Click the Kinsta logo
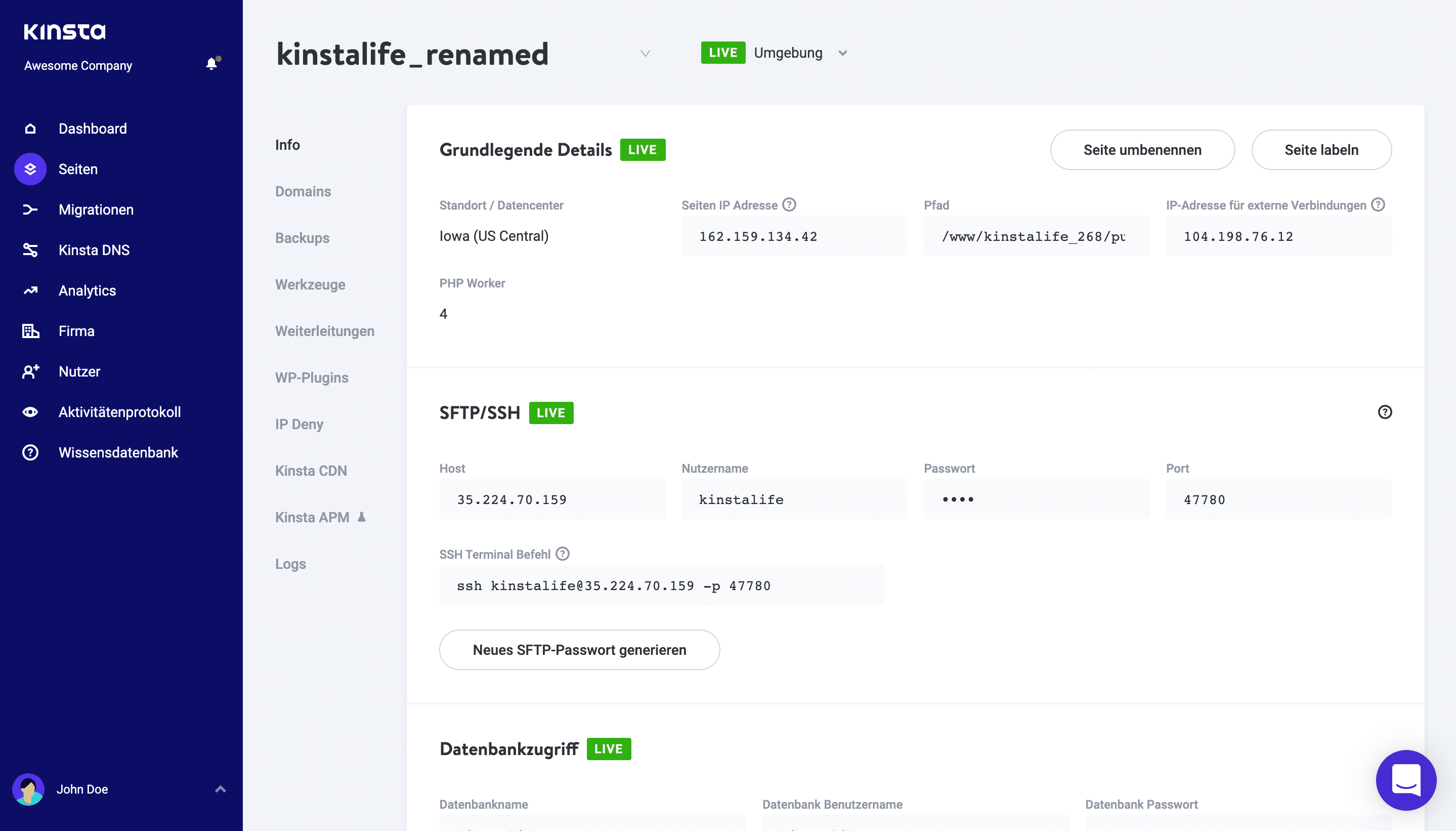Image resolution: width=1456 pixels, height=831 pixels. coord(64,31)
